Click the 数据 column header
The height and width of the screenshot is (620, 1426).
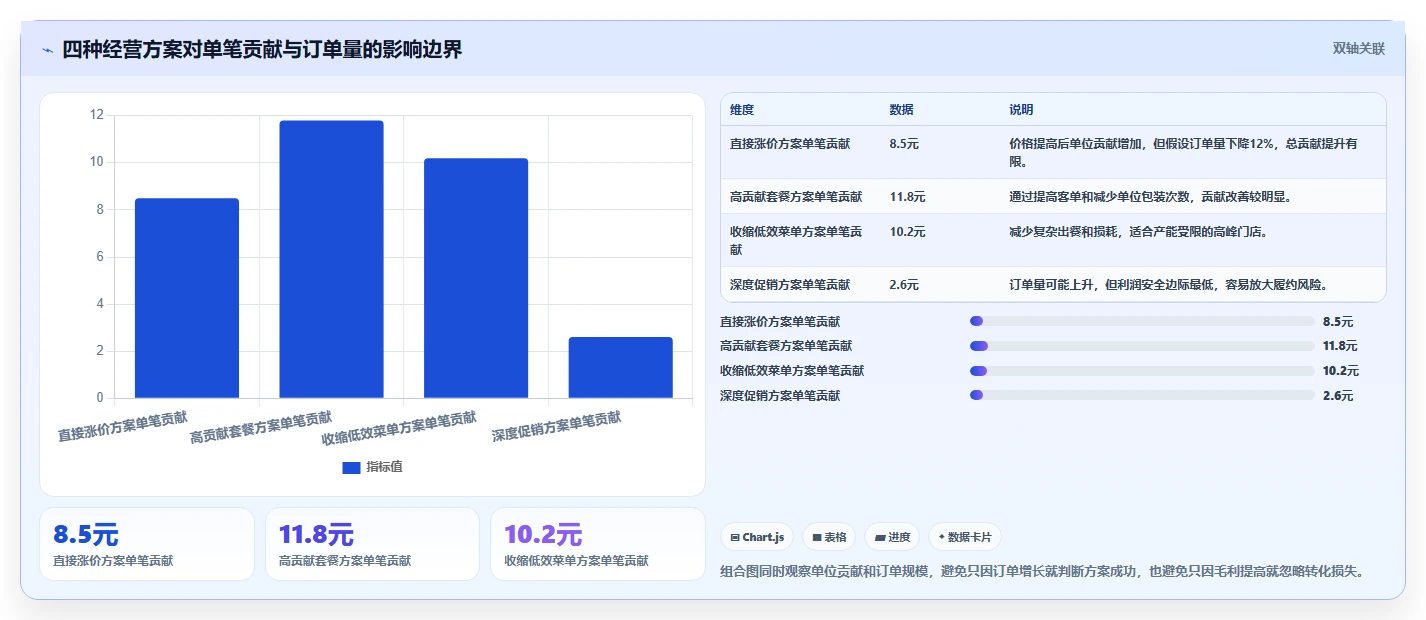pos(901,110)
